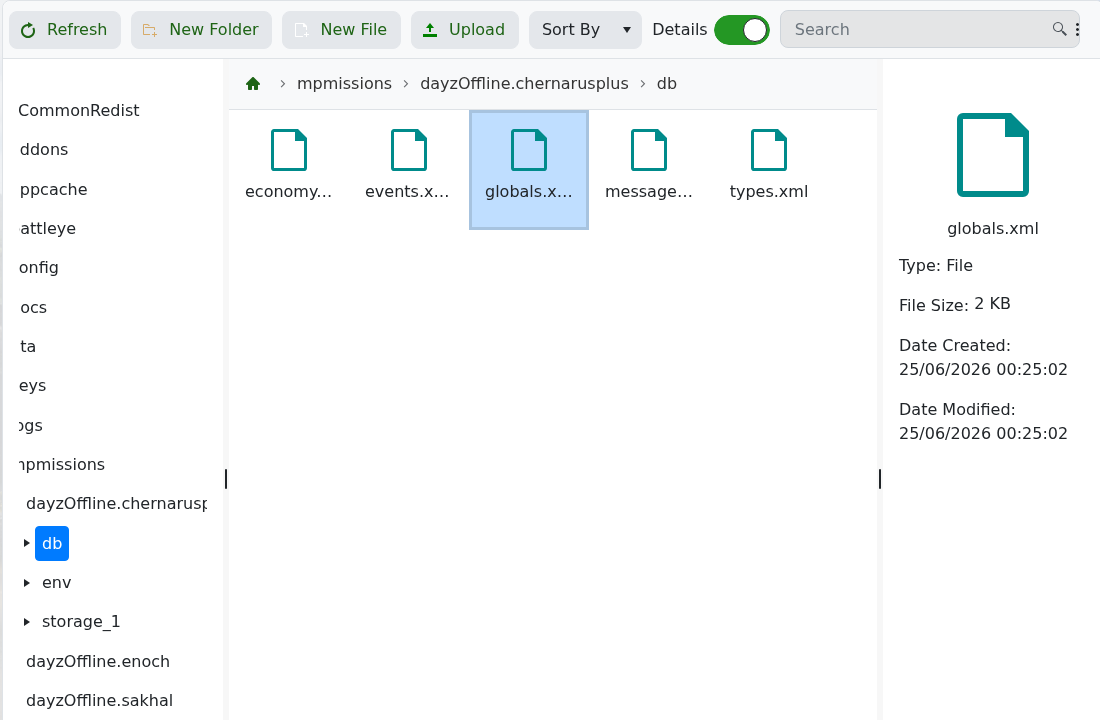Navigate to dayzOffline.chernarusplus breadcrumb
Viewport: 1100px width, 720px height.
(524, 84)
